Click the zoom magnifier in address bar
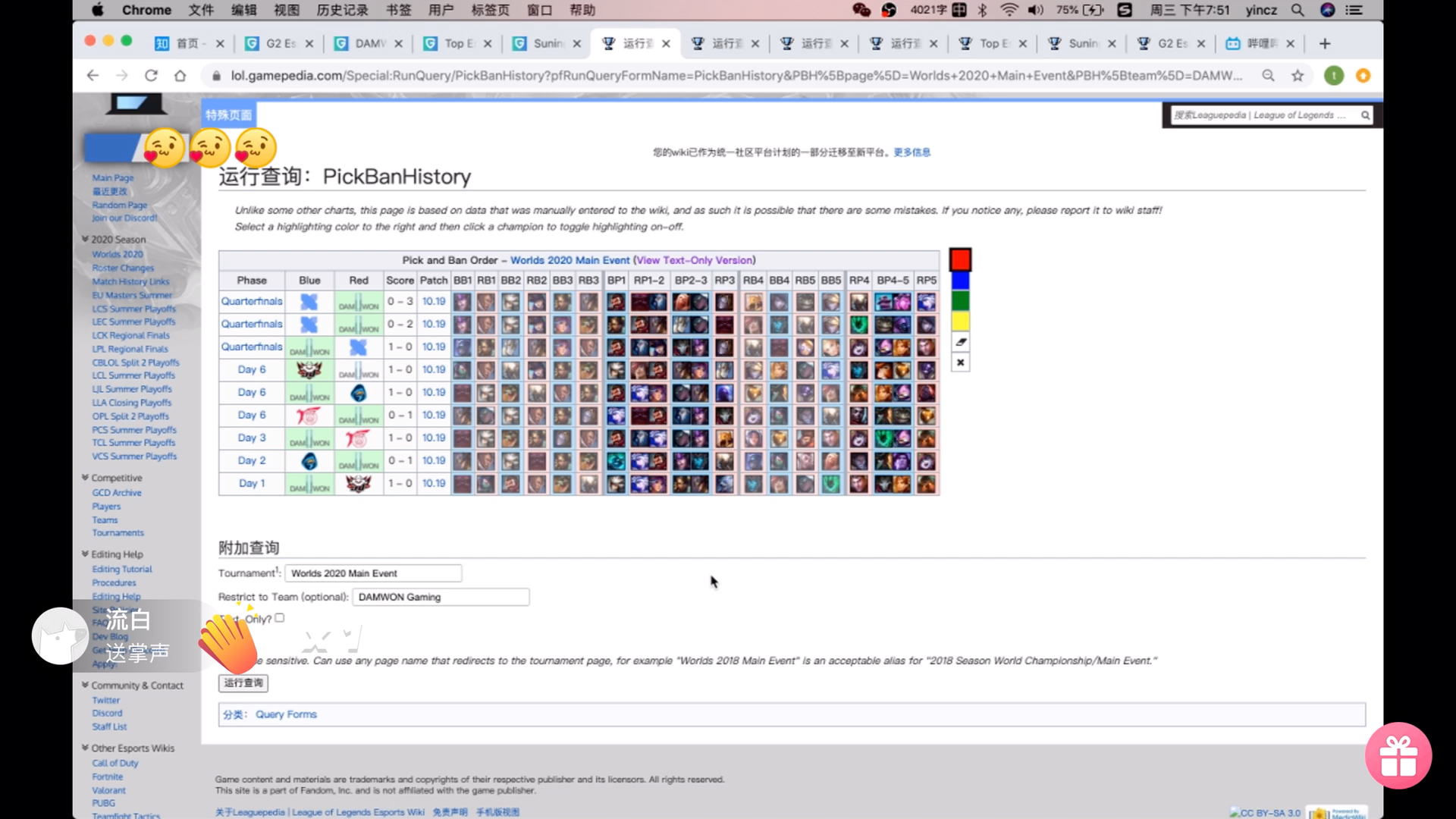This screenshot has height=819, width=1456. [x=1268, y=75]
